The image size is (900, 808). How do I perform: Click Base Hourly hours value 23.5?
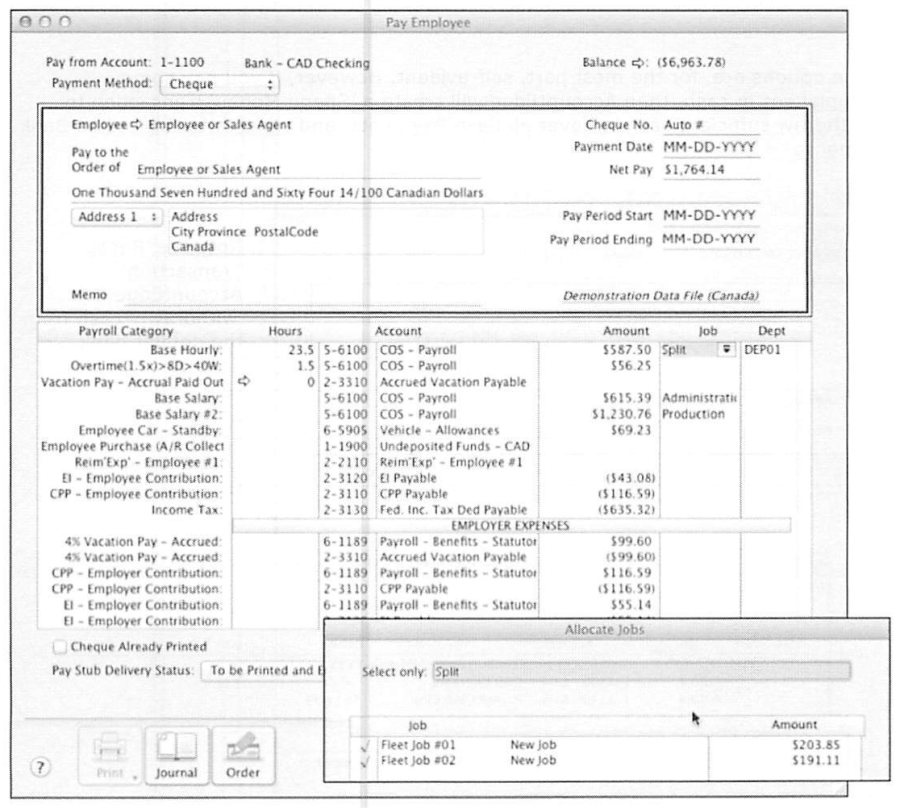301,350
